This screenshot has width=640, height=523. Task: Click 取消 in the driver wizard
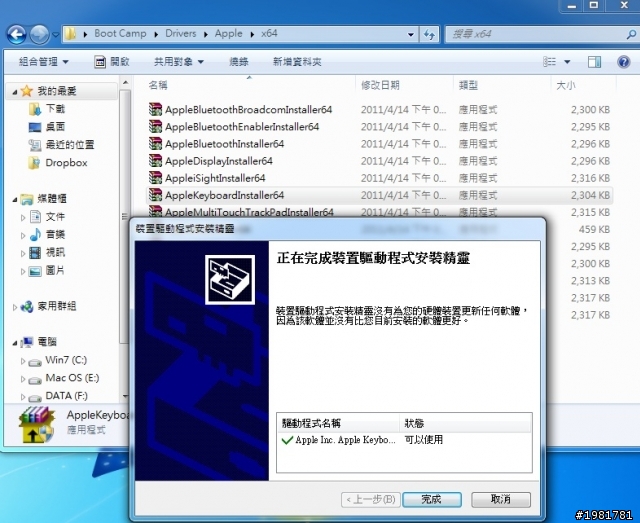pos(501,499)
